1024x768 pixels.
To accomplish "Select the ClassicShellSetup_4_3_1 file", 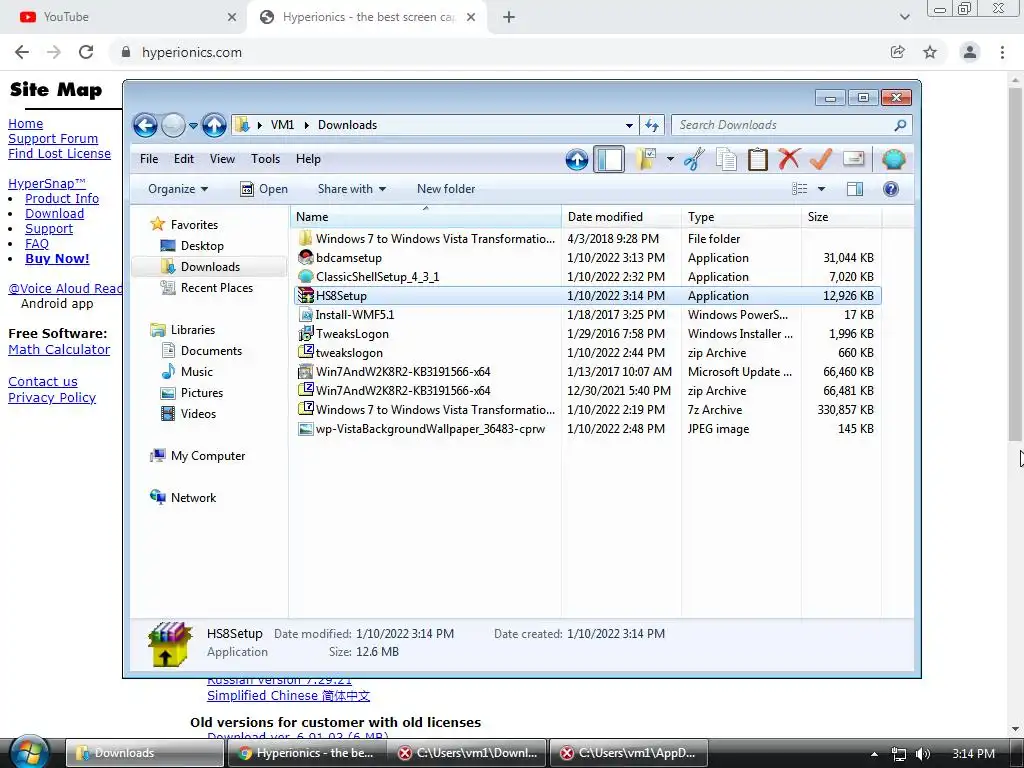I will click(x=588, y=277).
